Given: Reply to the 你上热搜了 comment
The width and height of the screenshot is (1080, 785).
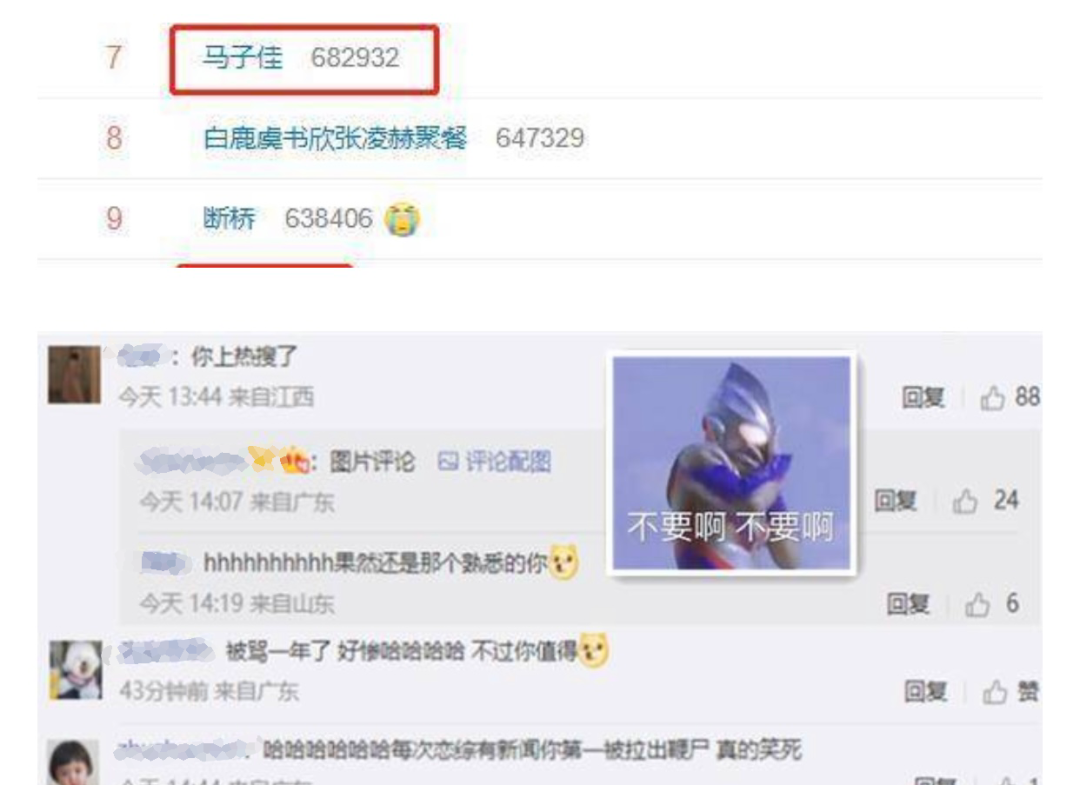Looking at the screenshot, I should pos(923,397).
